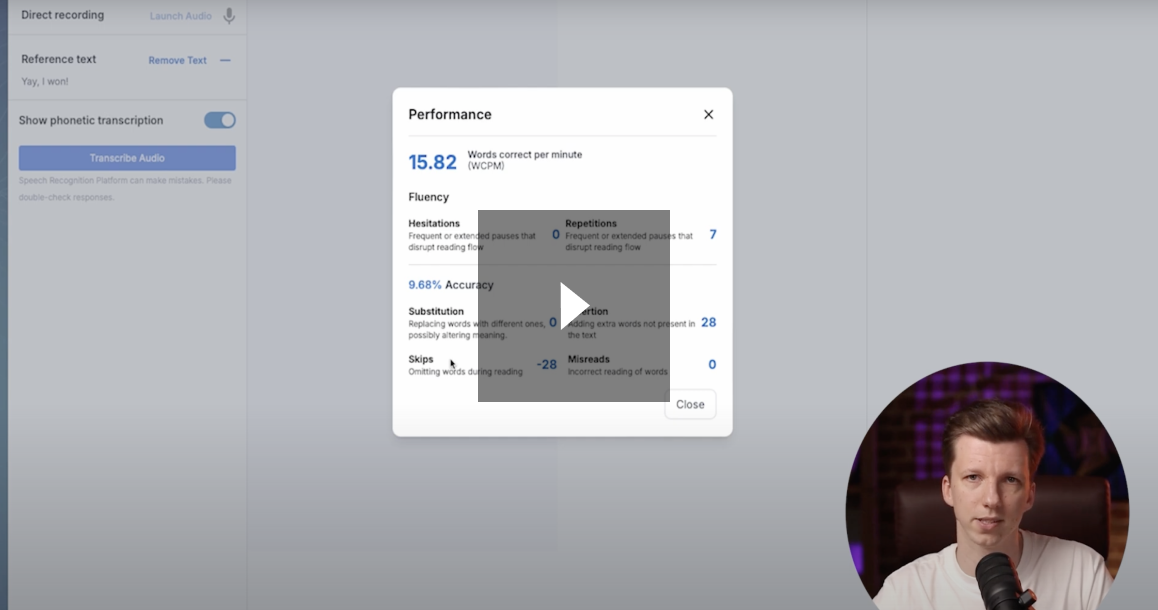Click the Performance dialog title

click(x=450, y=114)
